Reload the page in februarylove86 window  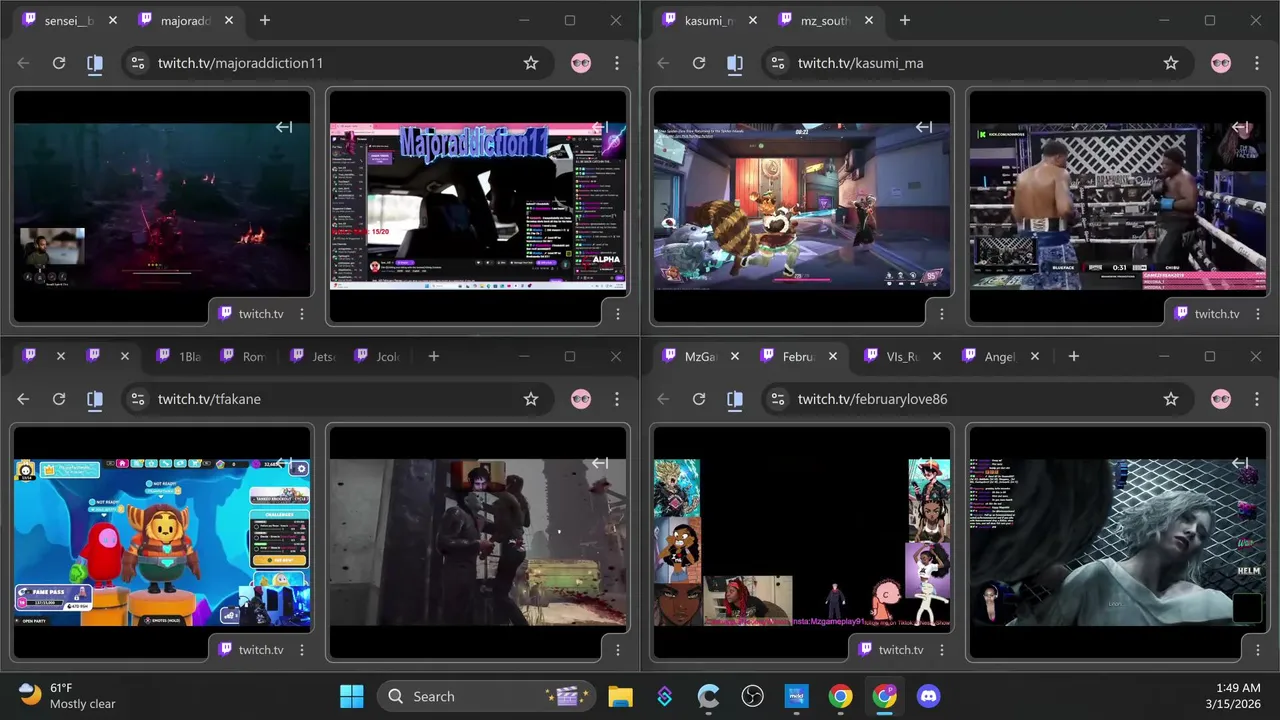[699, 399]
